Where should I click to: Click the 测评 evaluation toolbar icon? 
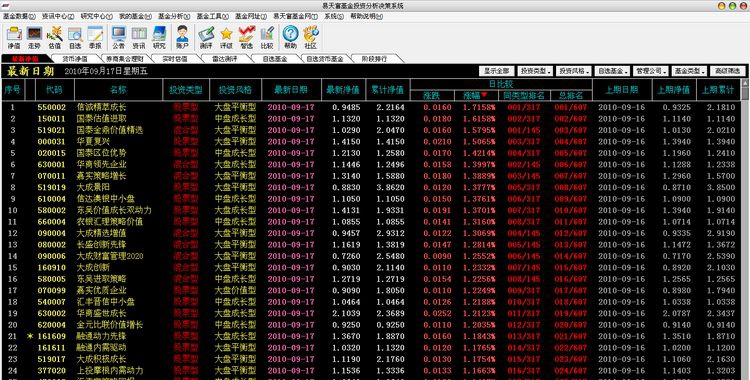point(206,38)
